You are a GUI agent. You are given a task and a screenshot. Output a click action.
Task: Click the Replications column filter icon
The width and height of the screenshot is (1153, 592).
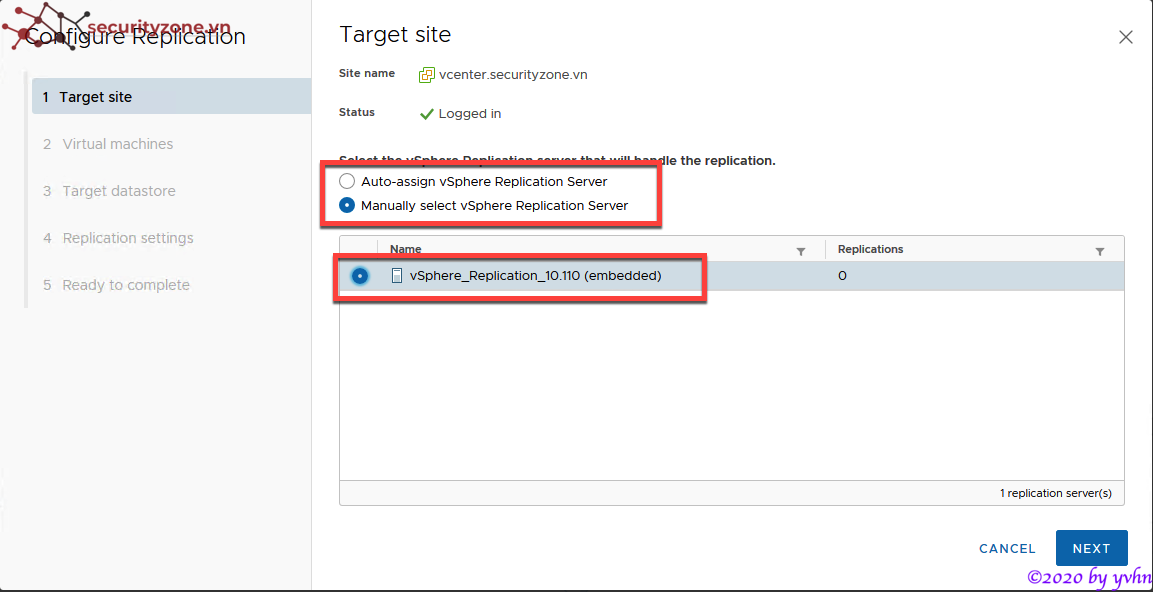[1099, 252]
